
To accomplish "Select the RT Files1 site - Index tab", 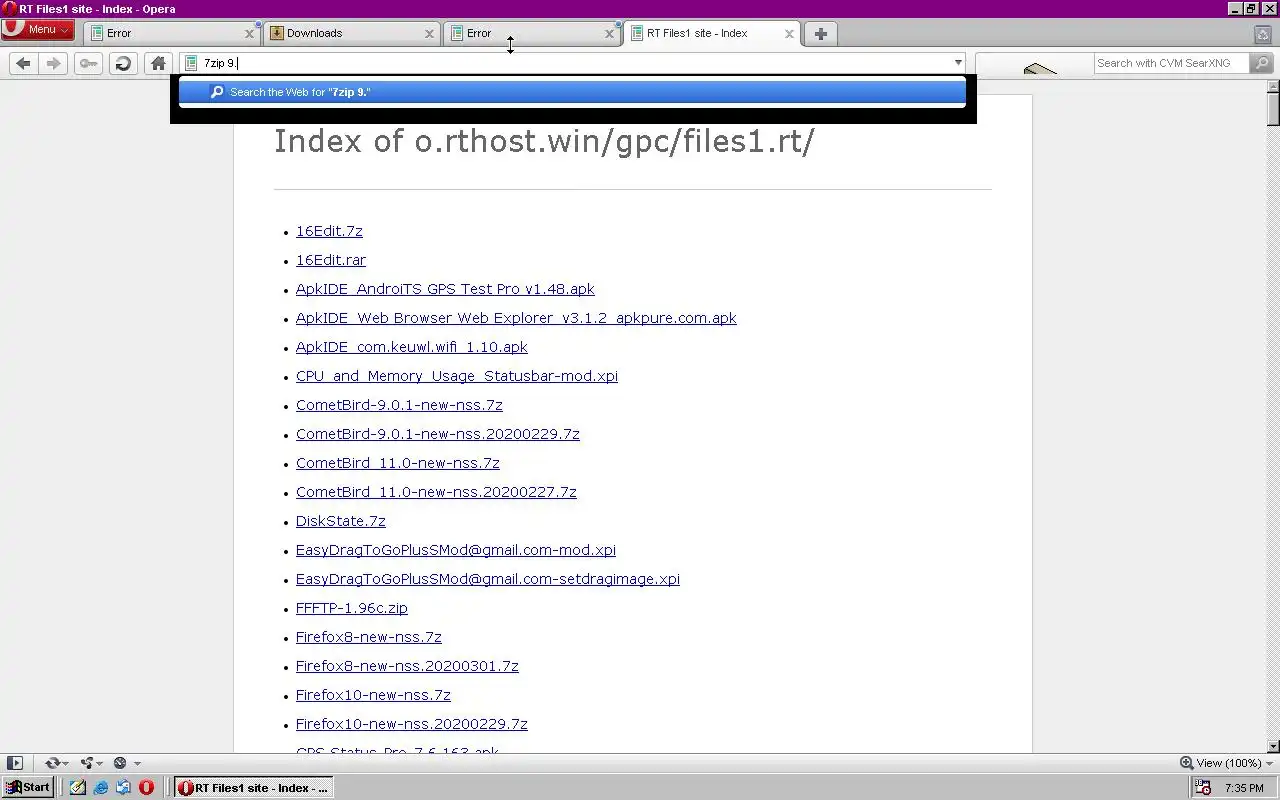I will click(x=711, y=33).
